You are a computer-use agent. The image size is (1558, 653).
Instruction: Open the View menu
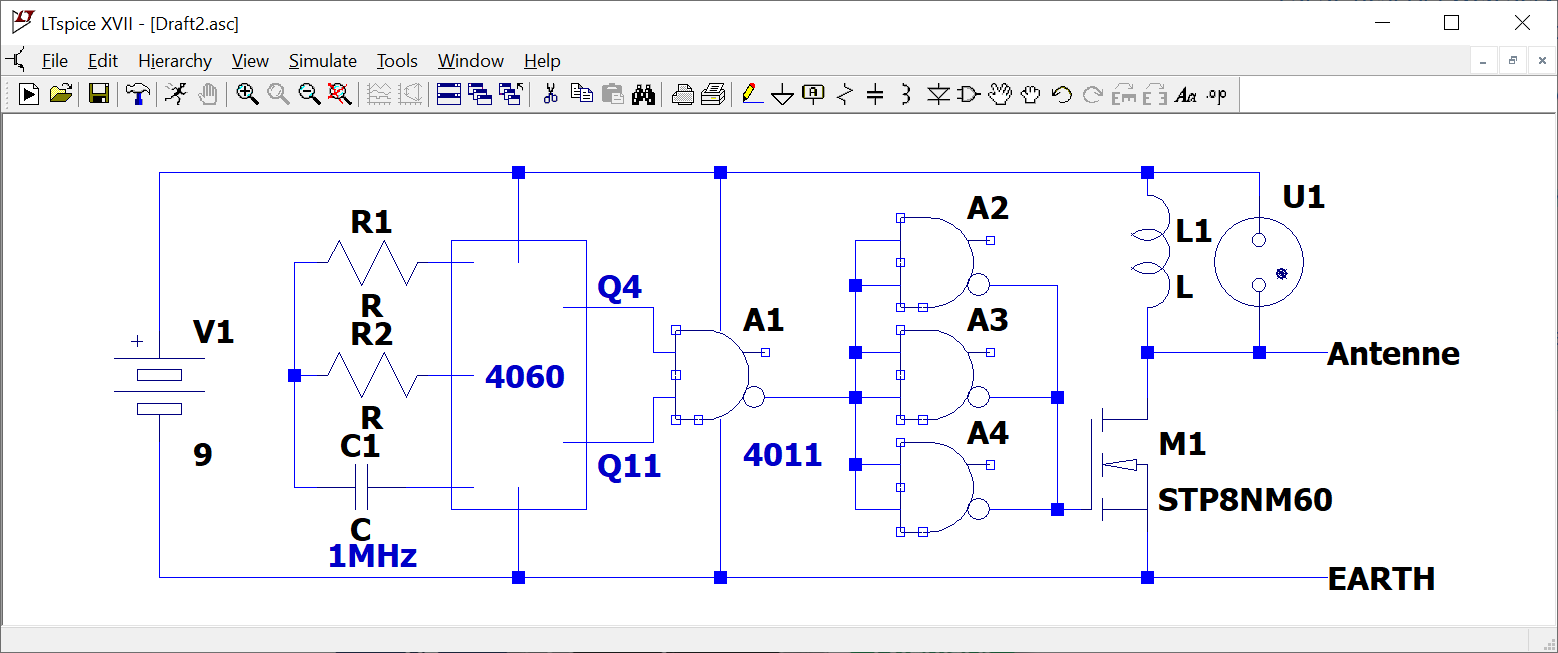(x=250, y=61)
